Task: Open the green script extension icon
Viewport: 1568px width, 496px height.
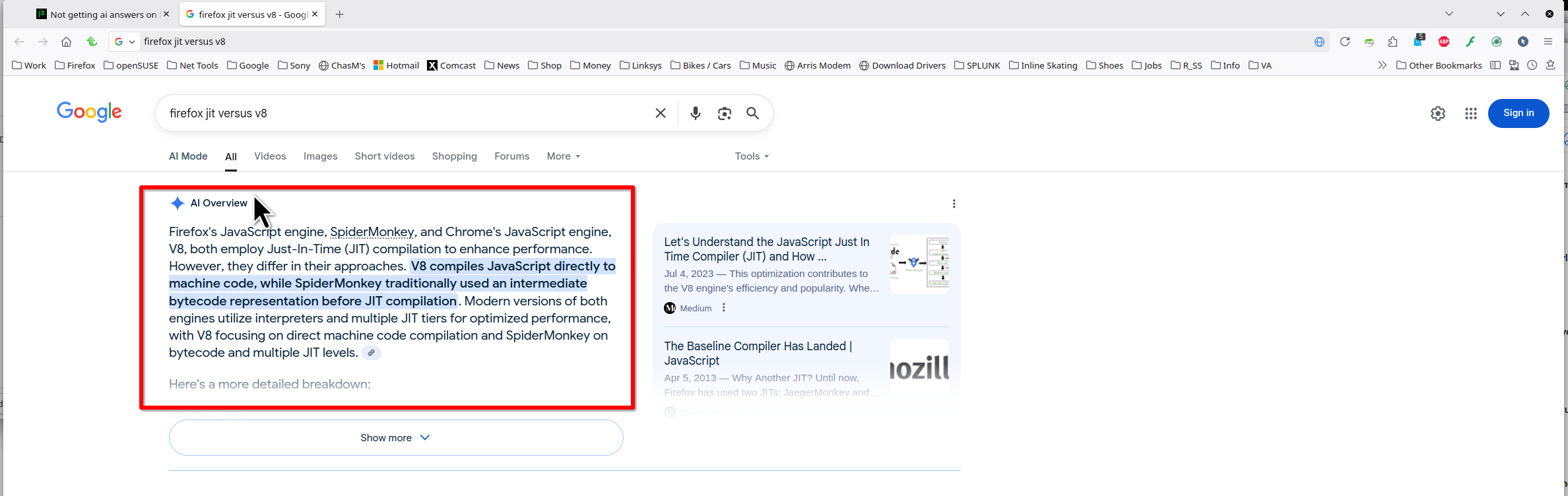Action: click(1470, 42)
